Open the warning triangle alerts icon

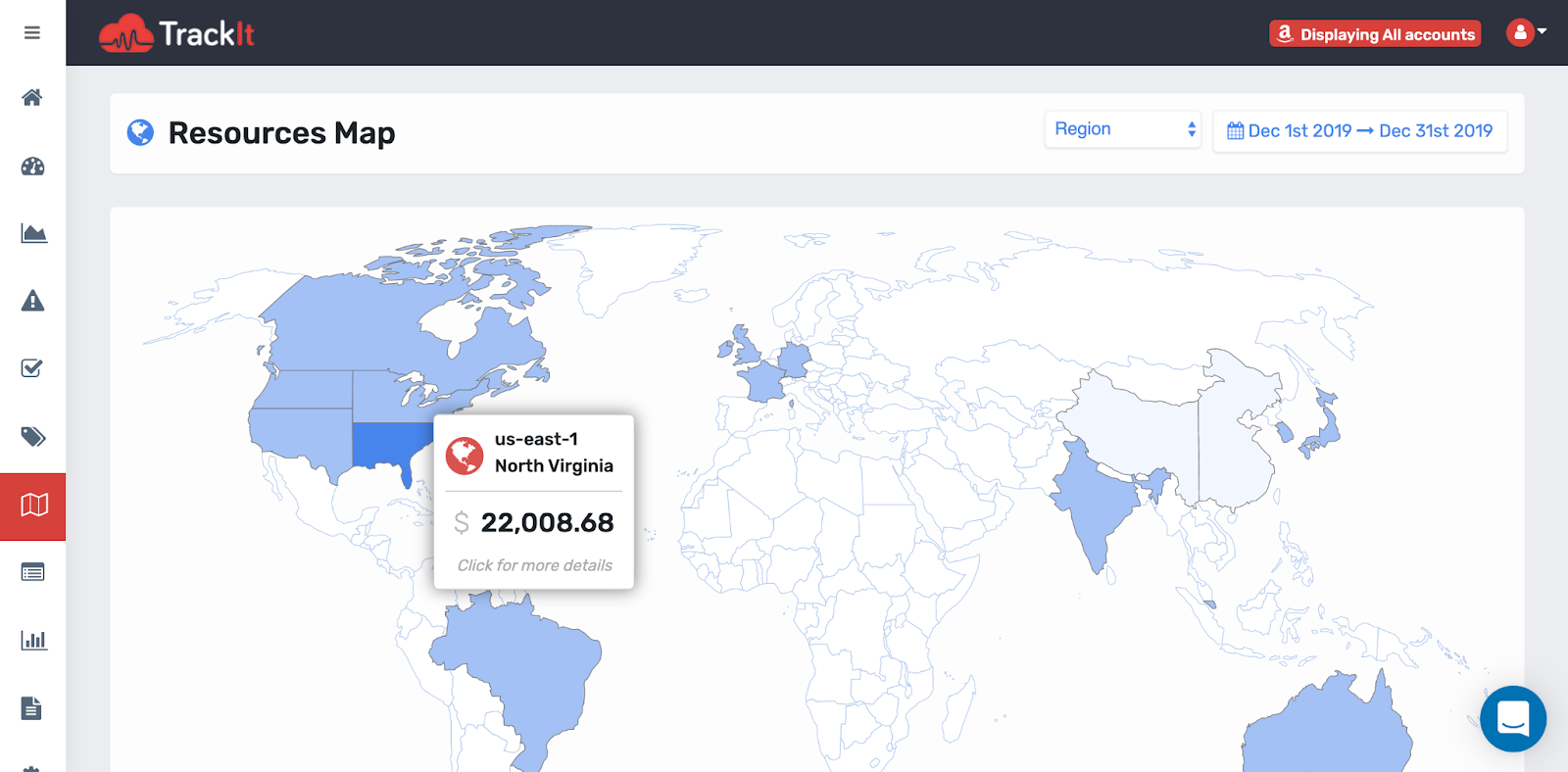[32, 301]
